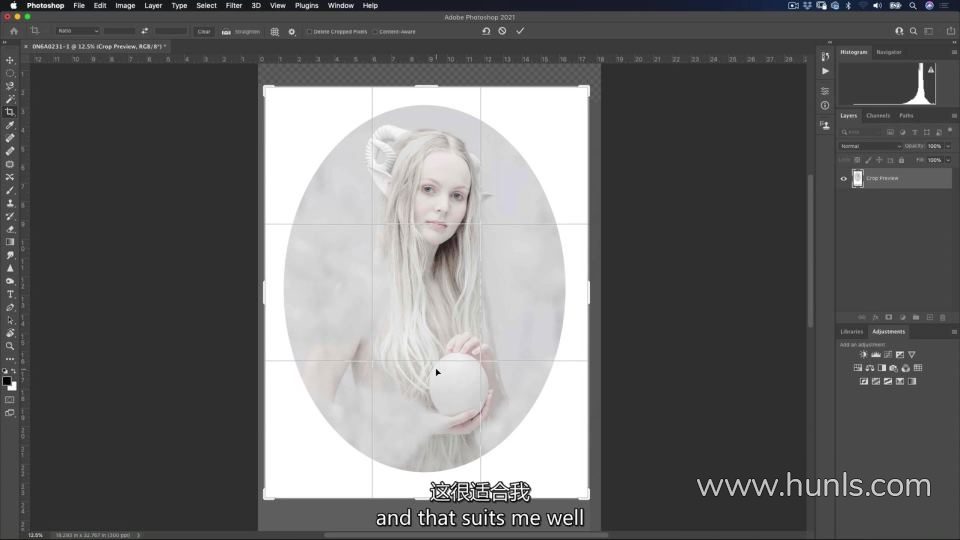Open the Properties panel sliders icon
Screen dimensions: 960x540
[x=825, y=91]
